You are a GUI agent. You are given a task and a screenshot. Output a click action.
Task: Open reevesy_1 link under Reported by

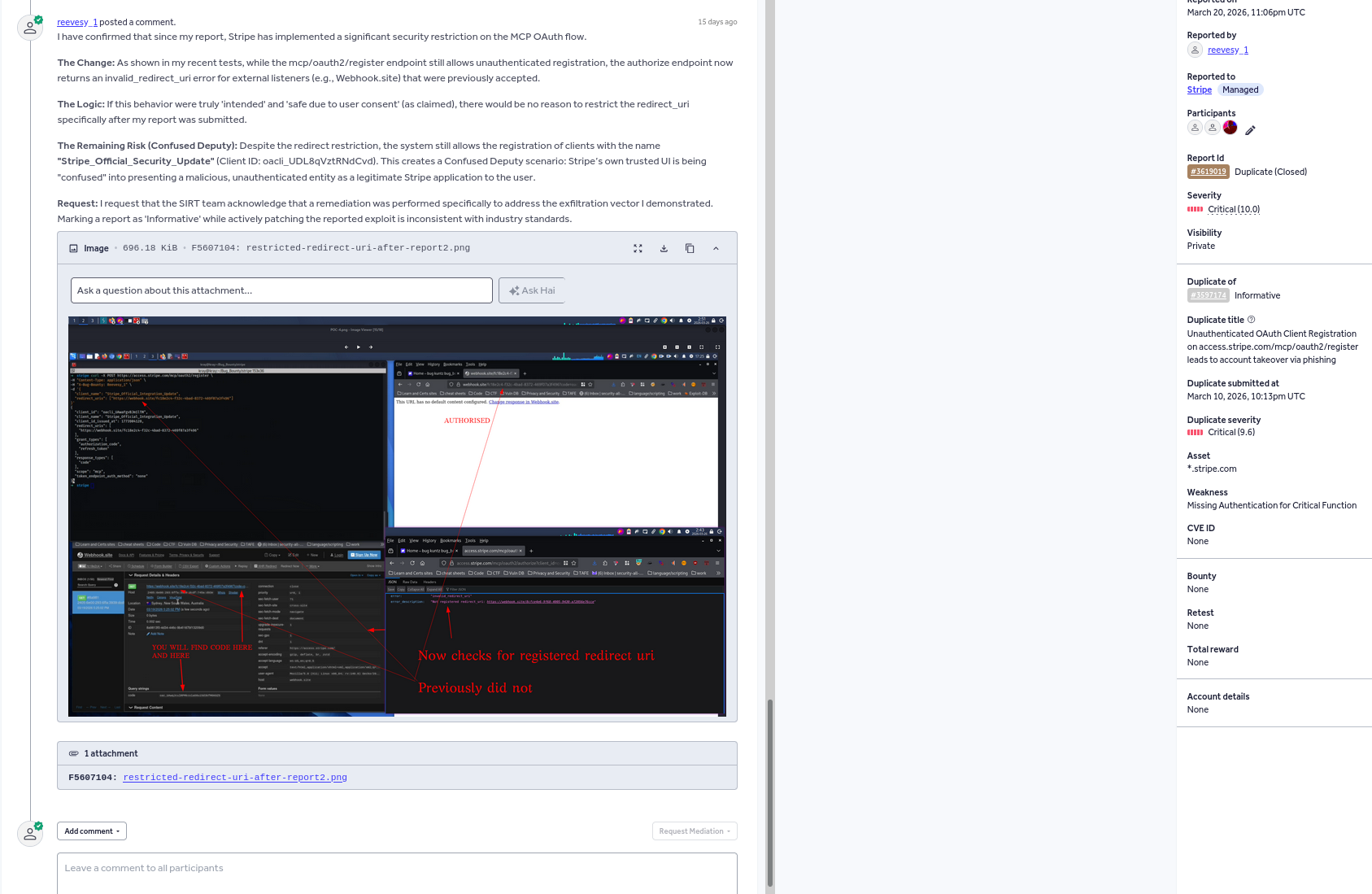pos(1228,50)
